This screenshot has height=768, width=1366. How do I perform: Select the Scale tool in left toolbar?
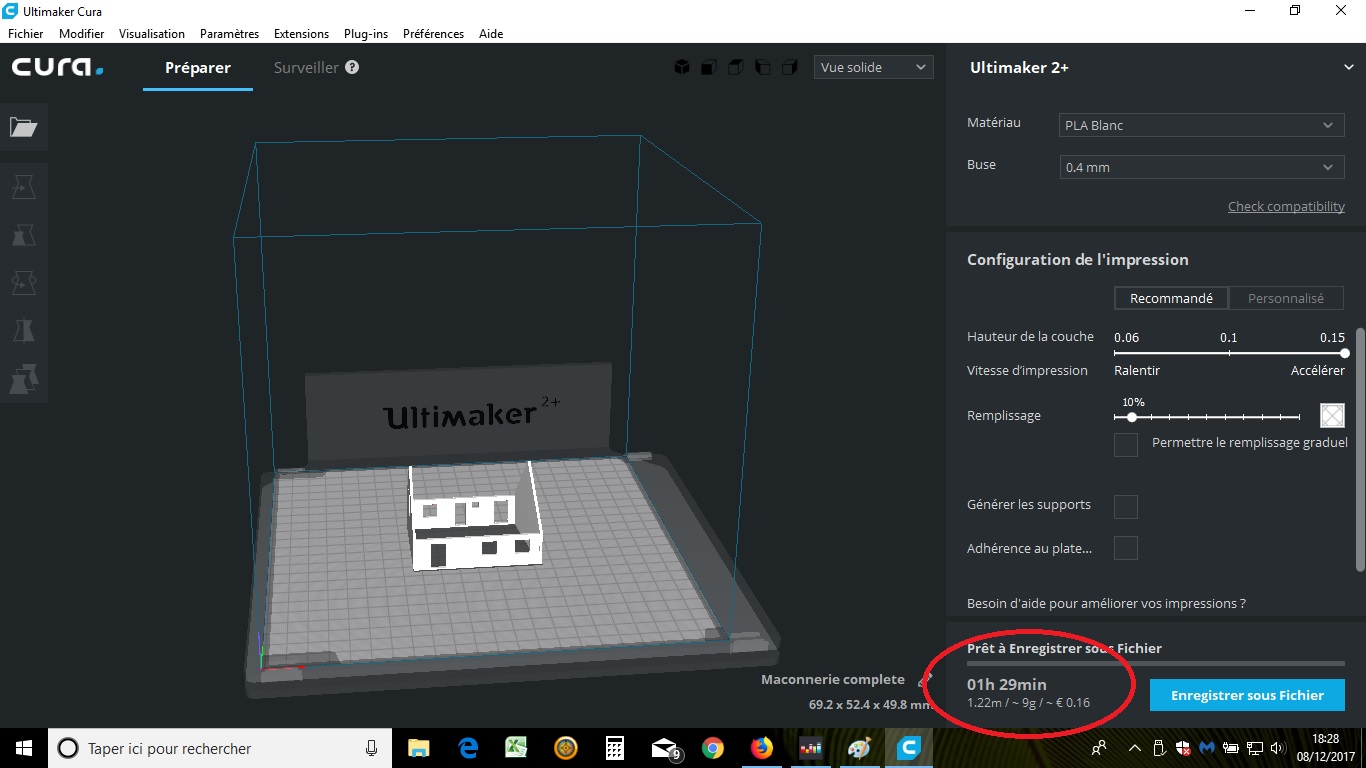coord(23,235)
